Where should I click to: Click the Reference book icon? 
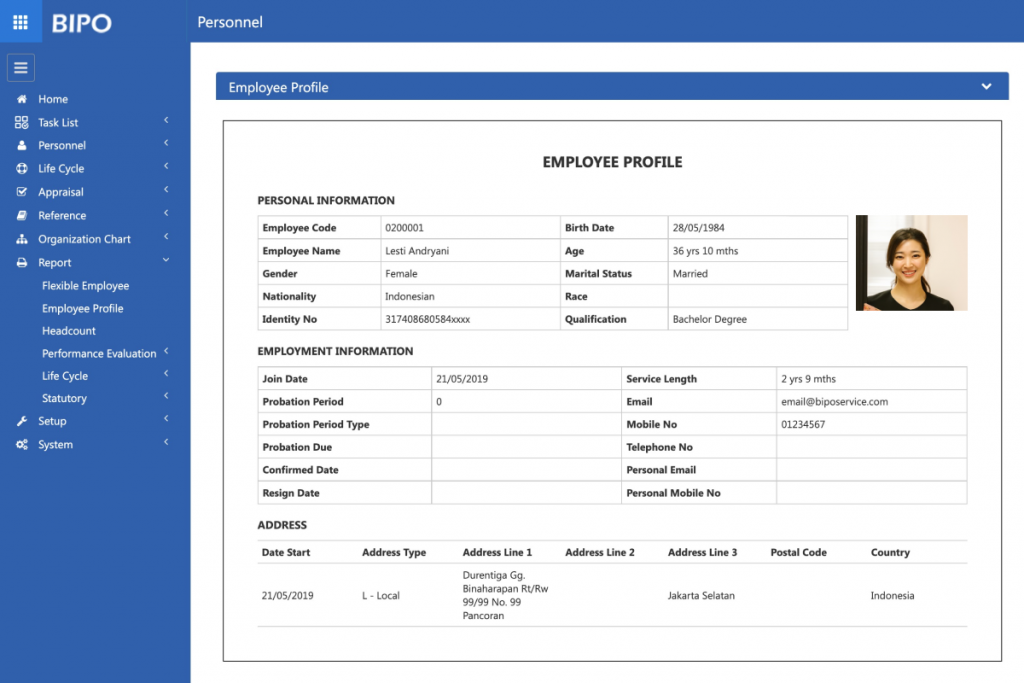coord(22,215)
